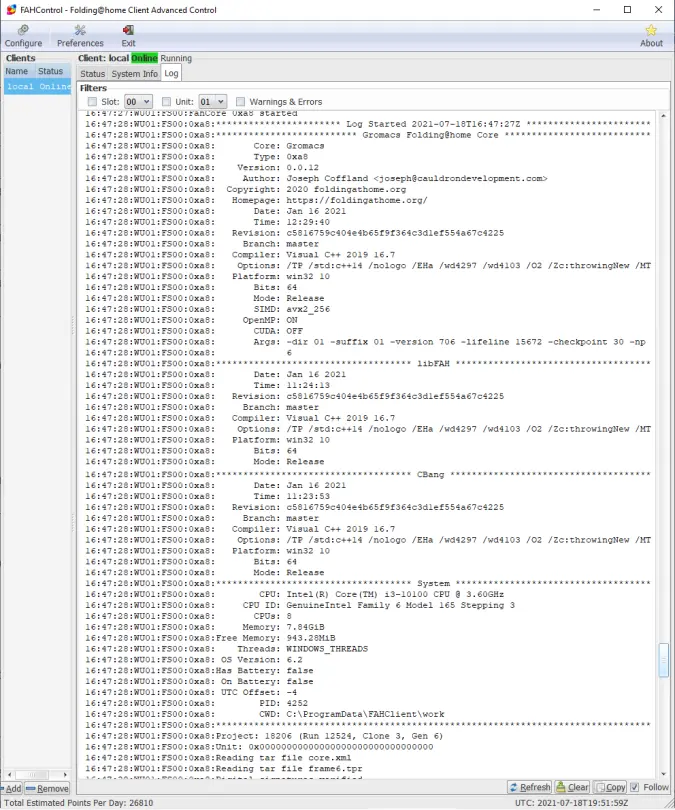Viewport: 675px width, 810px height.
Task: Click the Author Joseph Coffland log line
Action: pos(316,178)
